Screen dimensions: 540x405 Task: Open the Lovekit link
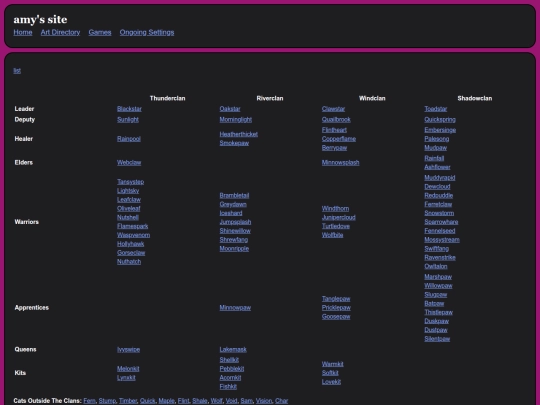pos(331,382)
